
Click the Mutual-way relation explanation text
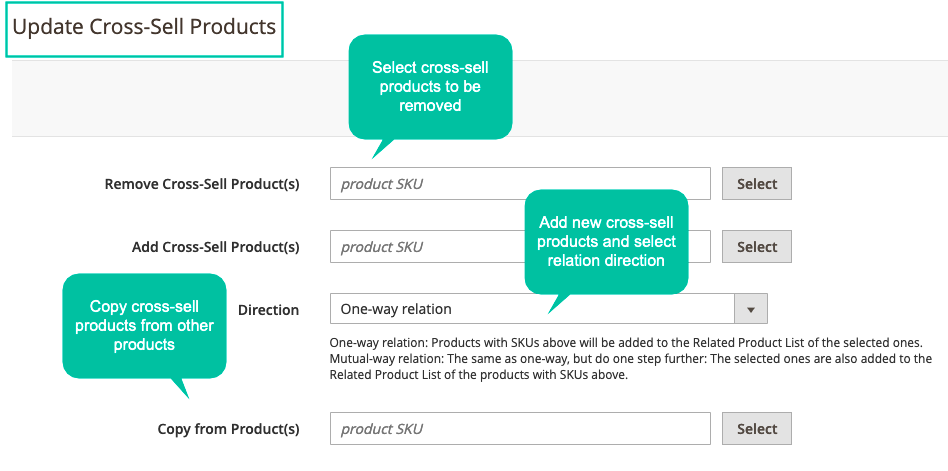click(x=631, y=367)
